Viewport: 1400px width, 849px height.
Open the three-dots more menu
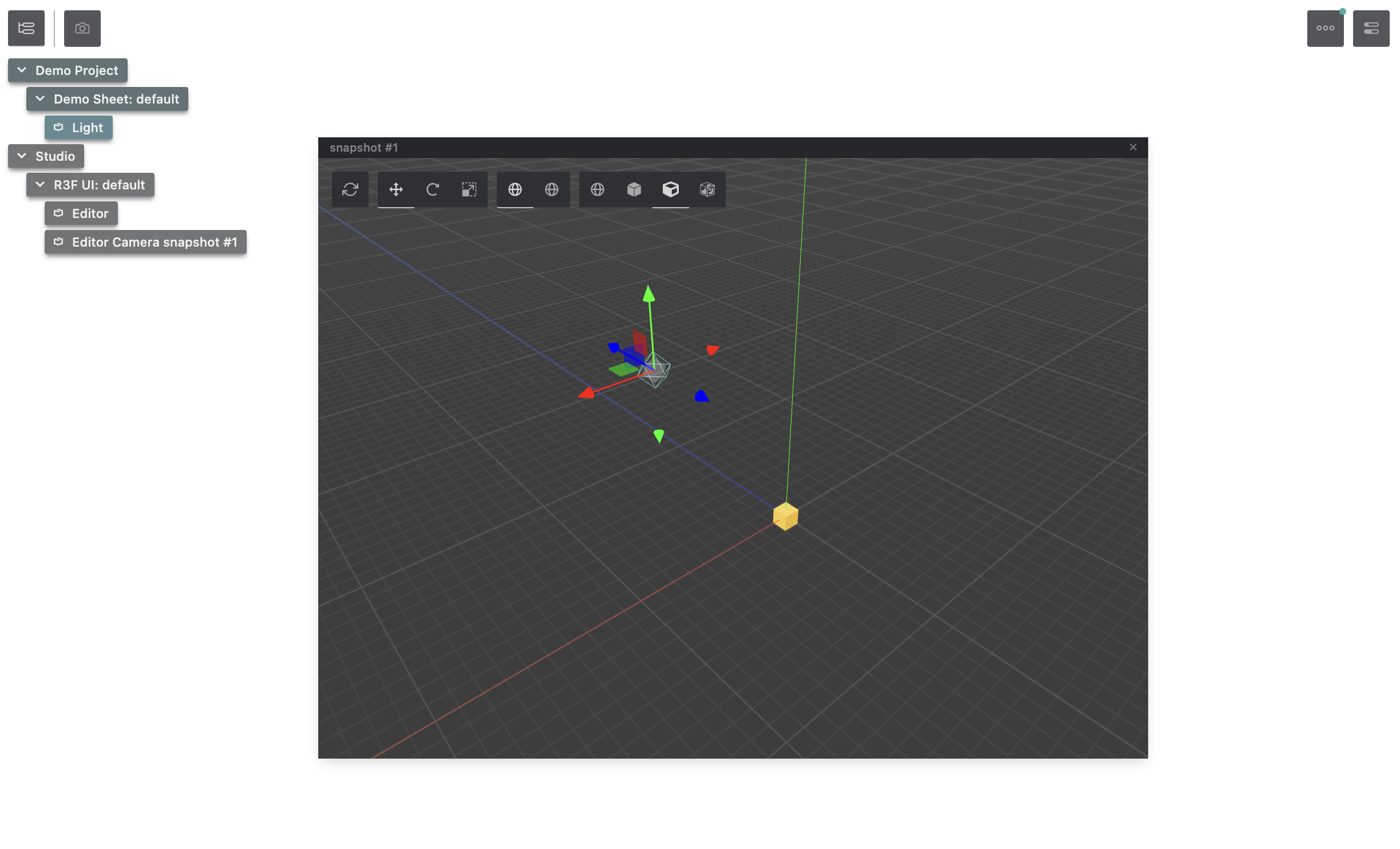[x=1325, y=28]
